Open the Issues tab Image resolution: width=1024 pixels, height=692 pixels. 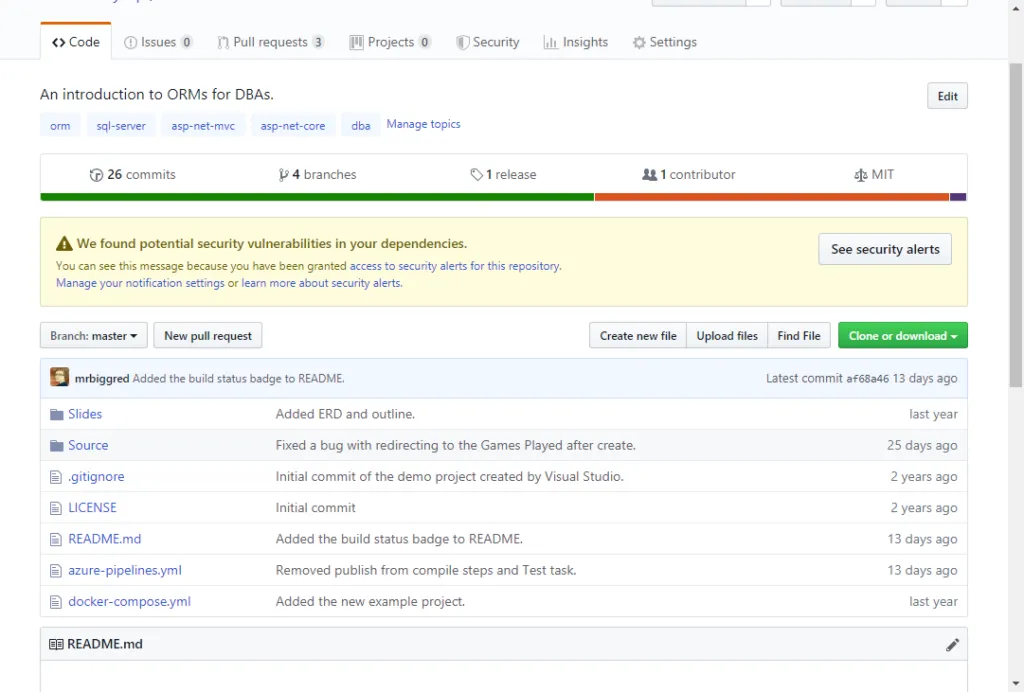click(158, 42)
